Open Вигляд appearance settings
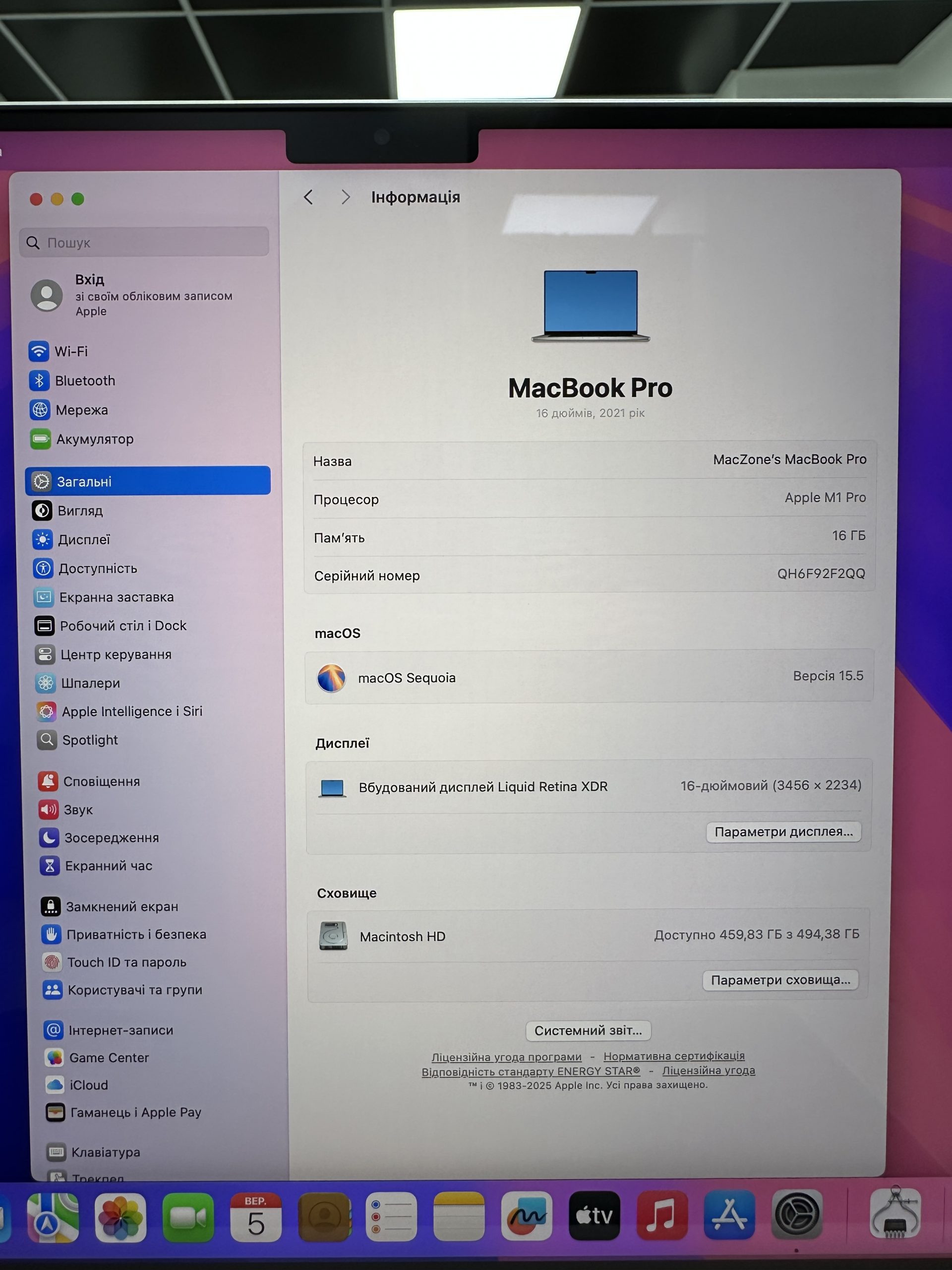This screenshot has height=1270, width=952. pos(148,510)
